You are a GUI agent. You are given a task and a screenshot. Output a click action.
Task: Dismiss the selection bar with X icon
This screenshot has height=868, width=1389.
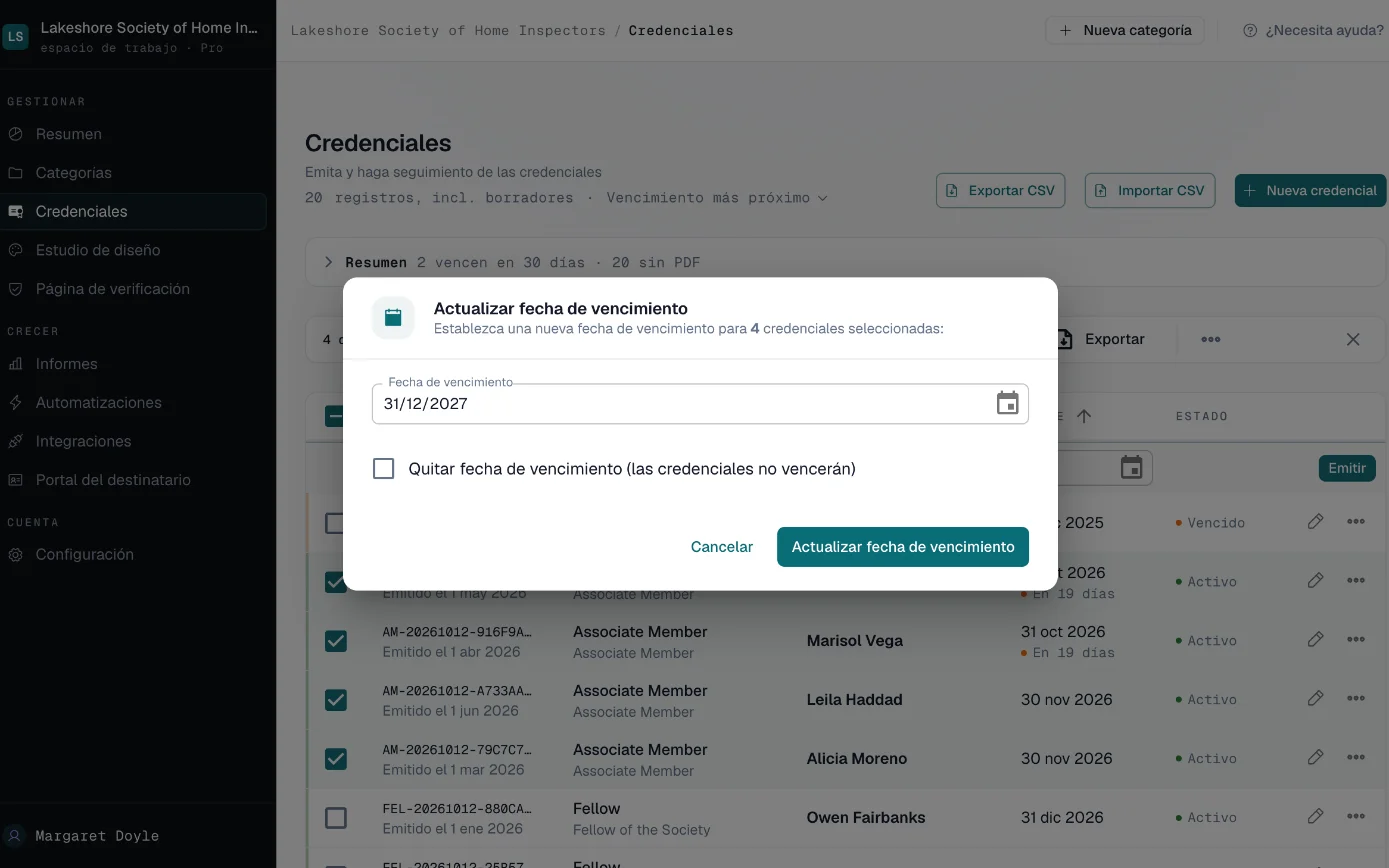coord(1353,339)
